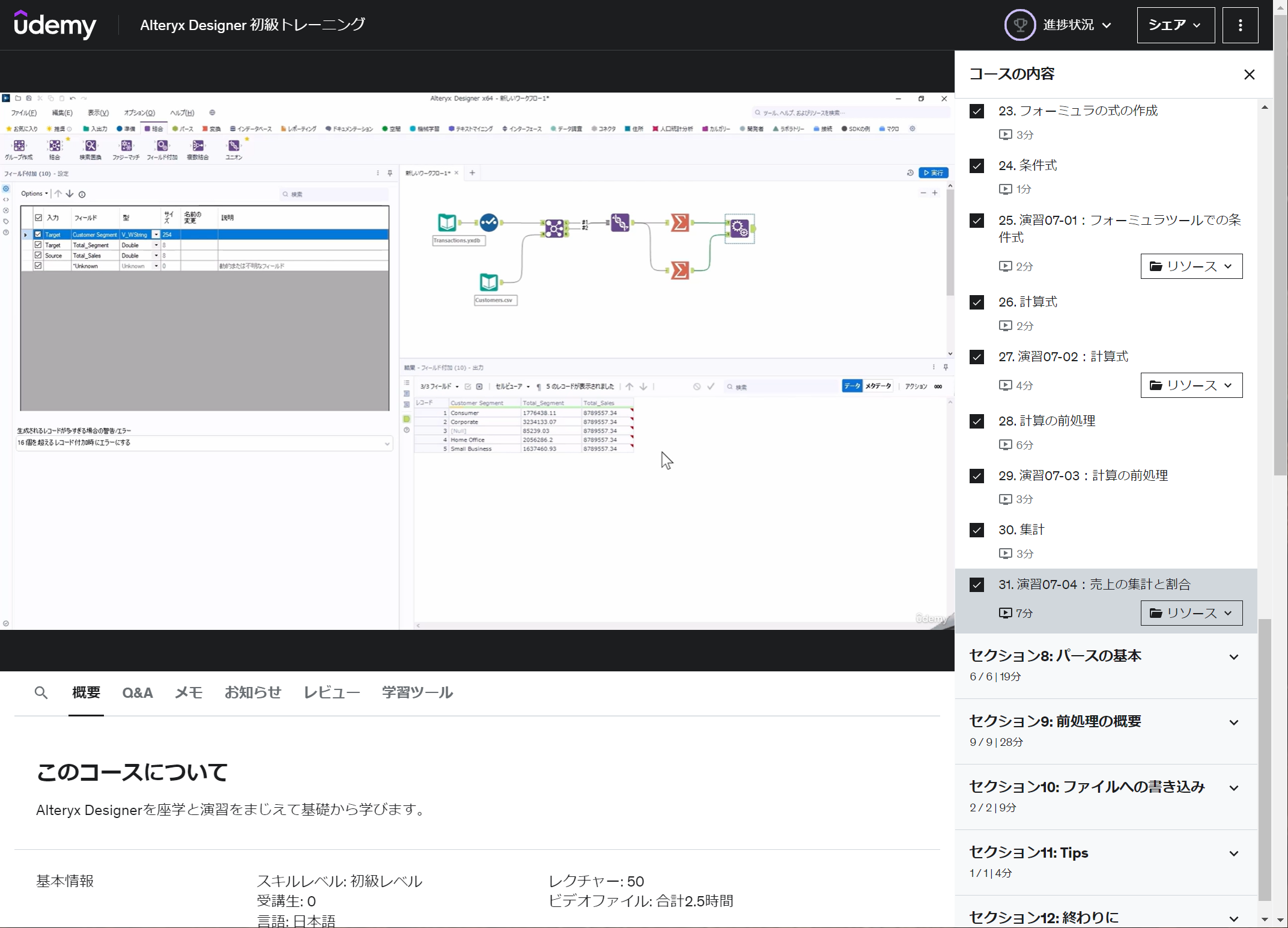The image size is (1288, 928).
Task: Toggle the checkbox for lecture 28 計算の前処理
Action: pyautogui.click(x=977, y=421)
